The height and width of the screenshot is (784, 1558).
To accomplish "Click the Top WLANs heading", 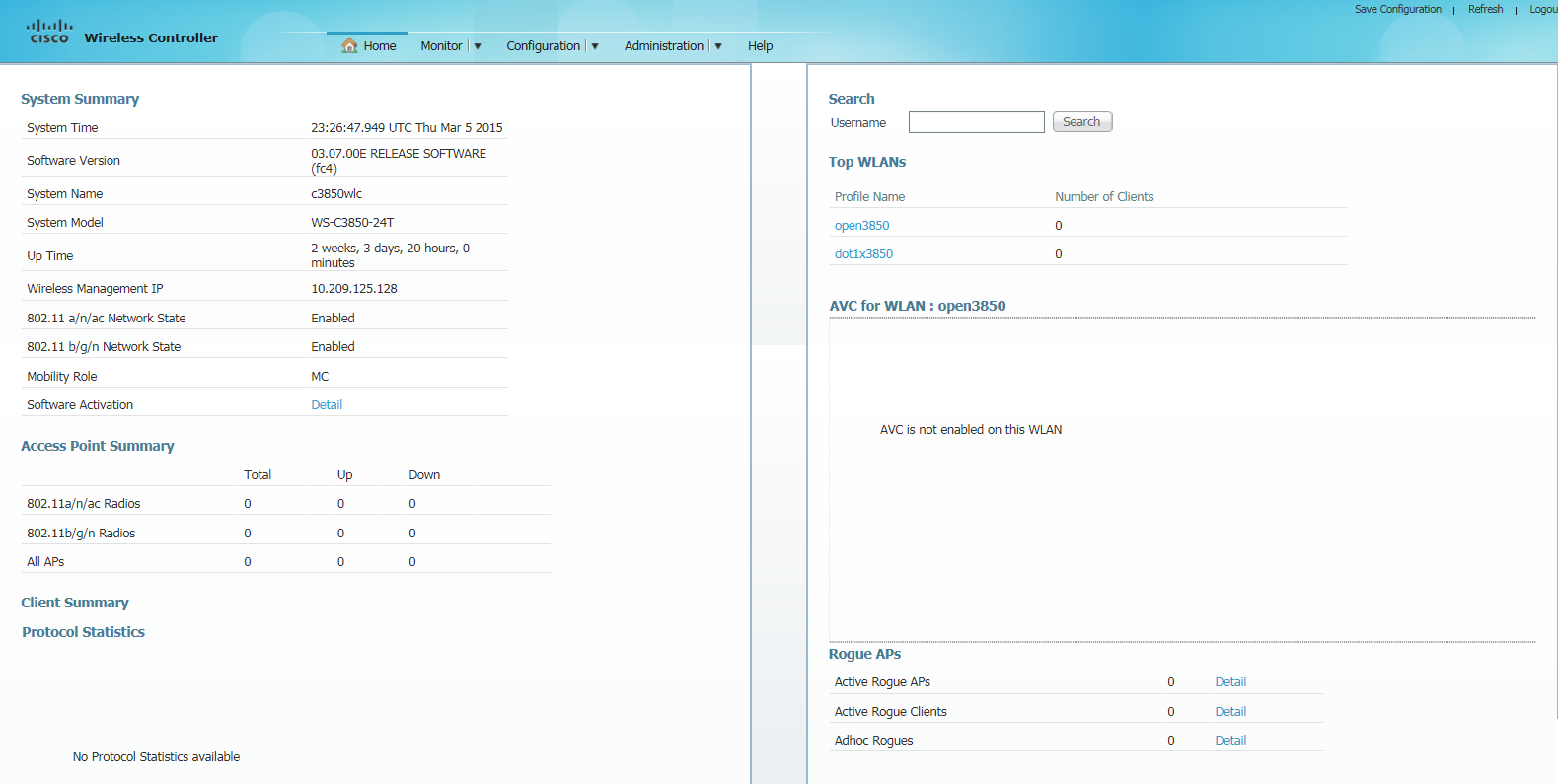I will (867, 162).
